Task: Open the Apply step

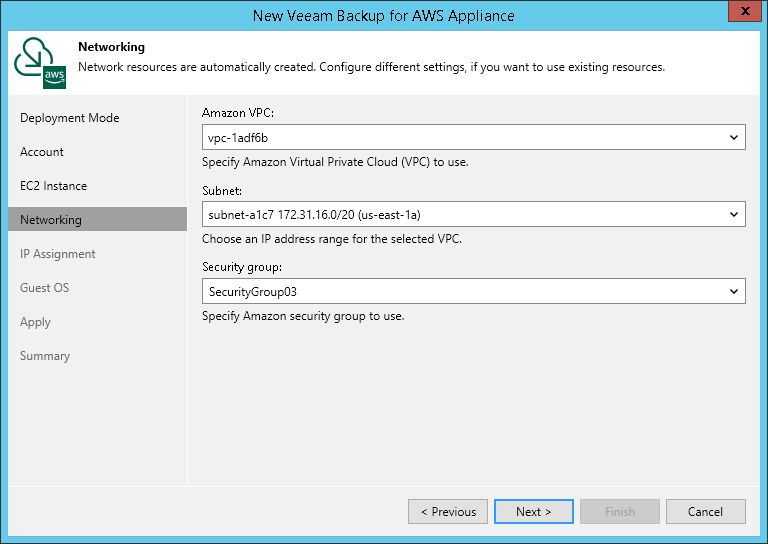Action: coord(35,322)
